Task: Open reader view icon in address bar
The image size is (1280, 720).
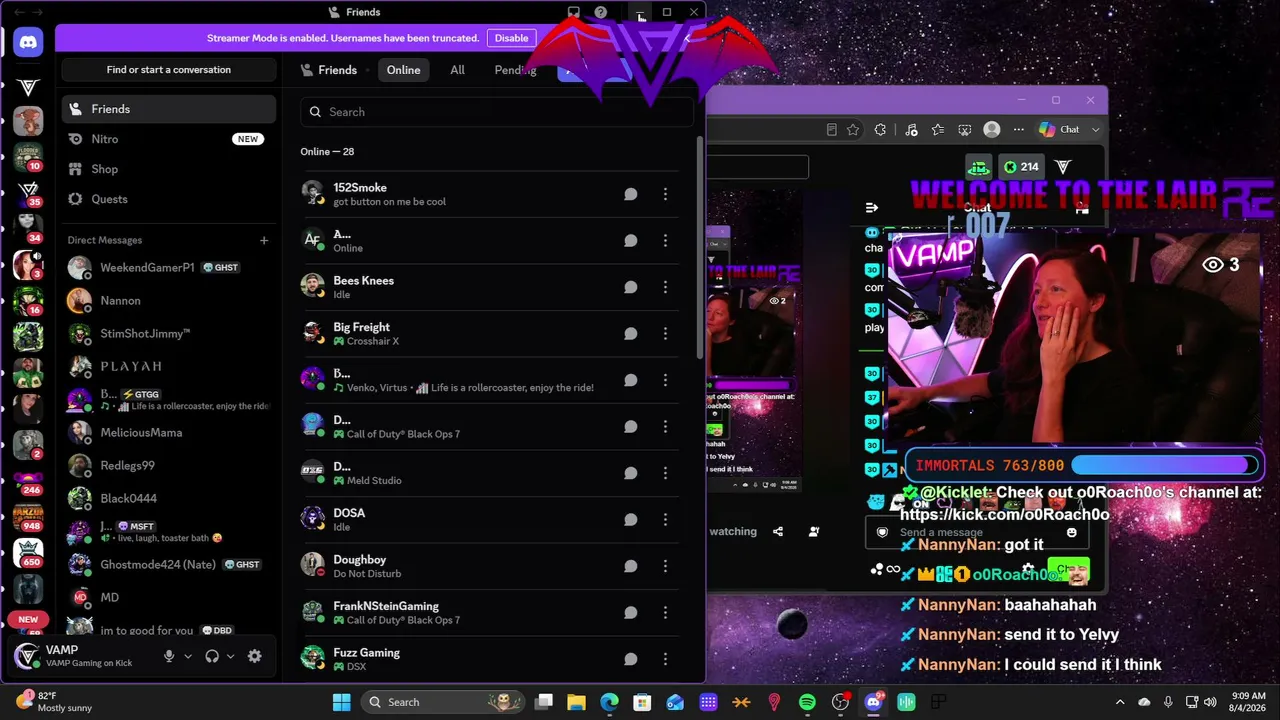Action: tap(831, 129)
